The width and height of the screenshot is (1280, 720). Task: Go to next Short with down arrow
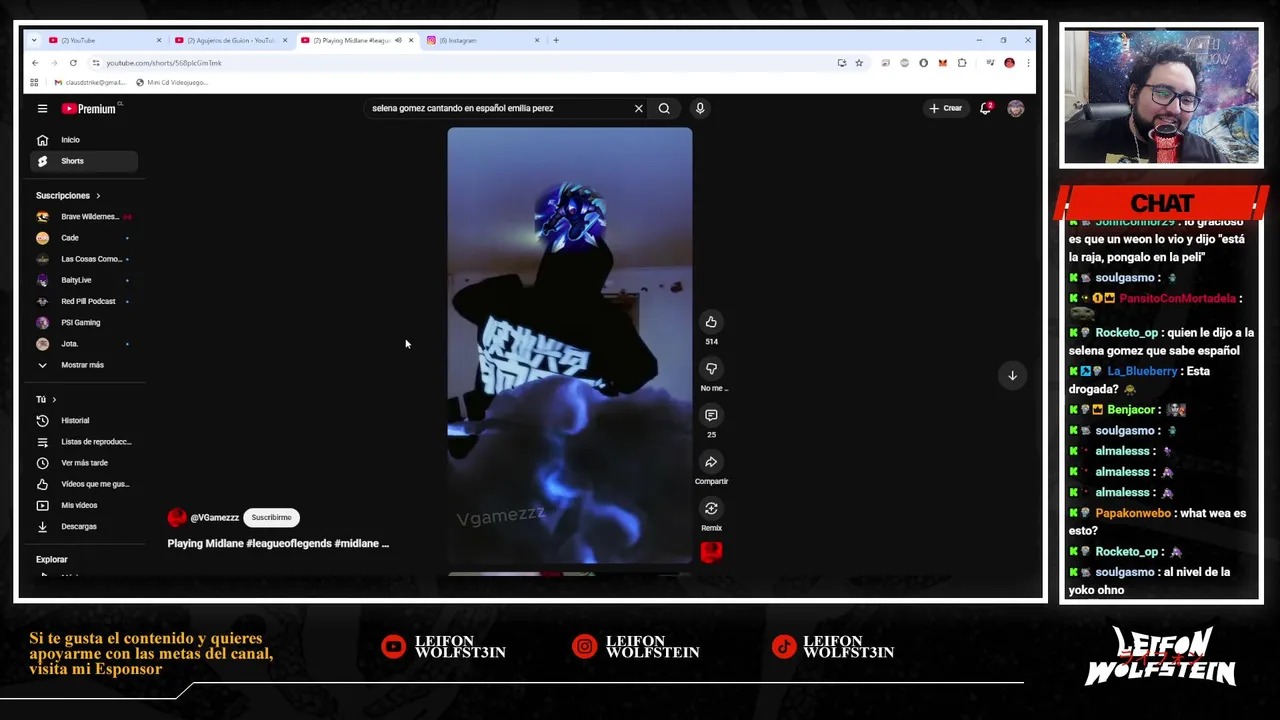coord(1012,375)
